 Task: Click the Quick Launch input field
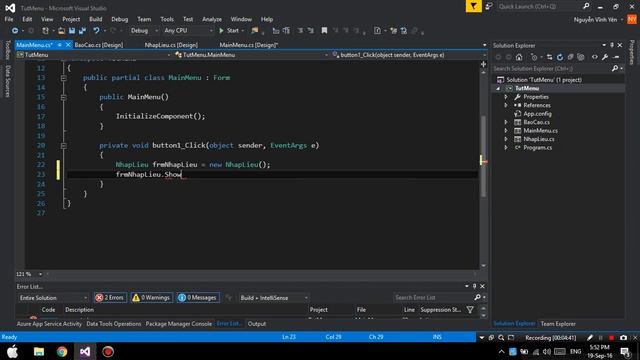tap(539, 7)
